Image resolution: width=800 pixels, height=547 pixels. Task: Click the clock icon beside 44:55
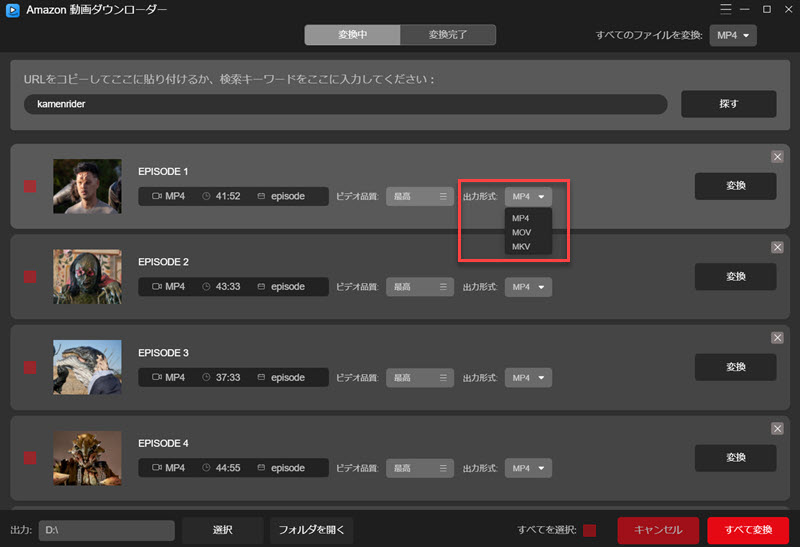tap(206, 467)
